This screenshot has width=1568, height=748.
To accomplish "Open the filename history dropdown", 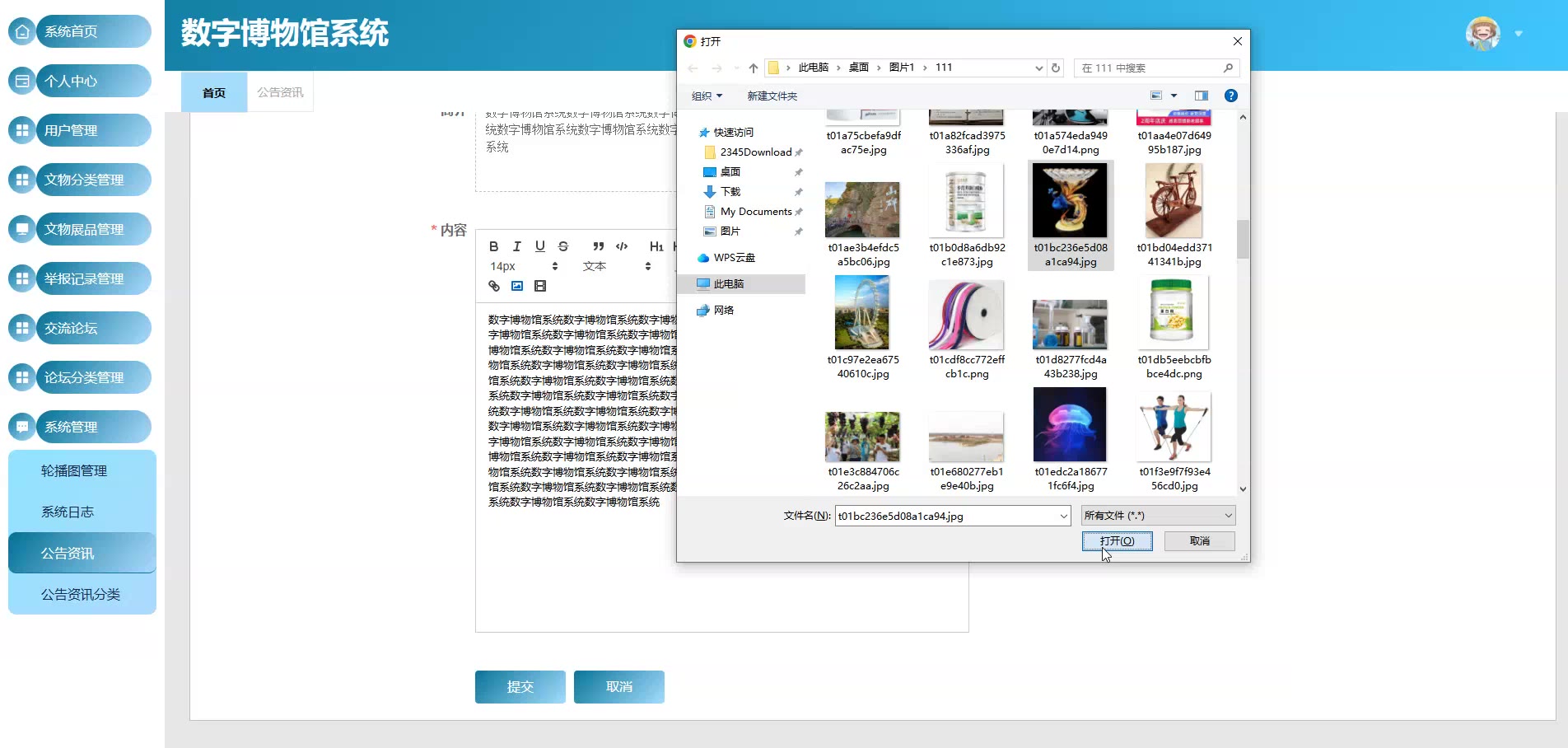I will pyautogui.click(x=1063, y=516).
